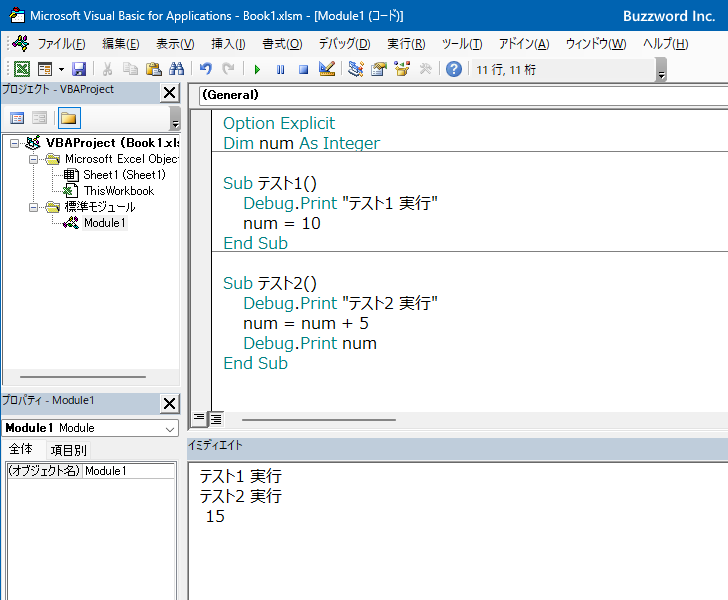Open the 編集(E) menu

pyautogui.click(x=121, y=44)
